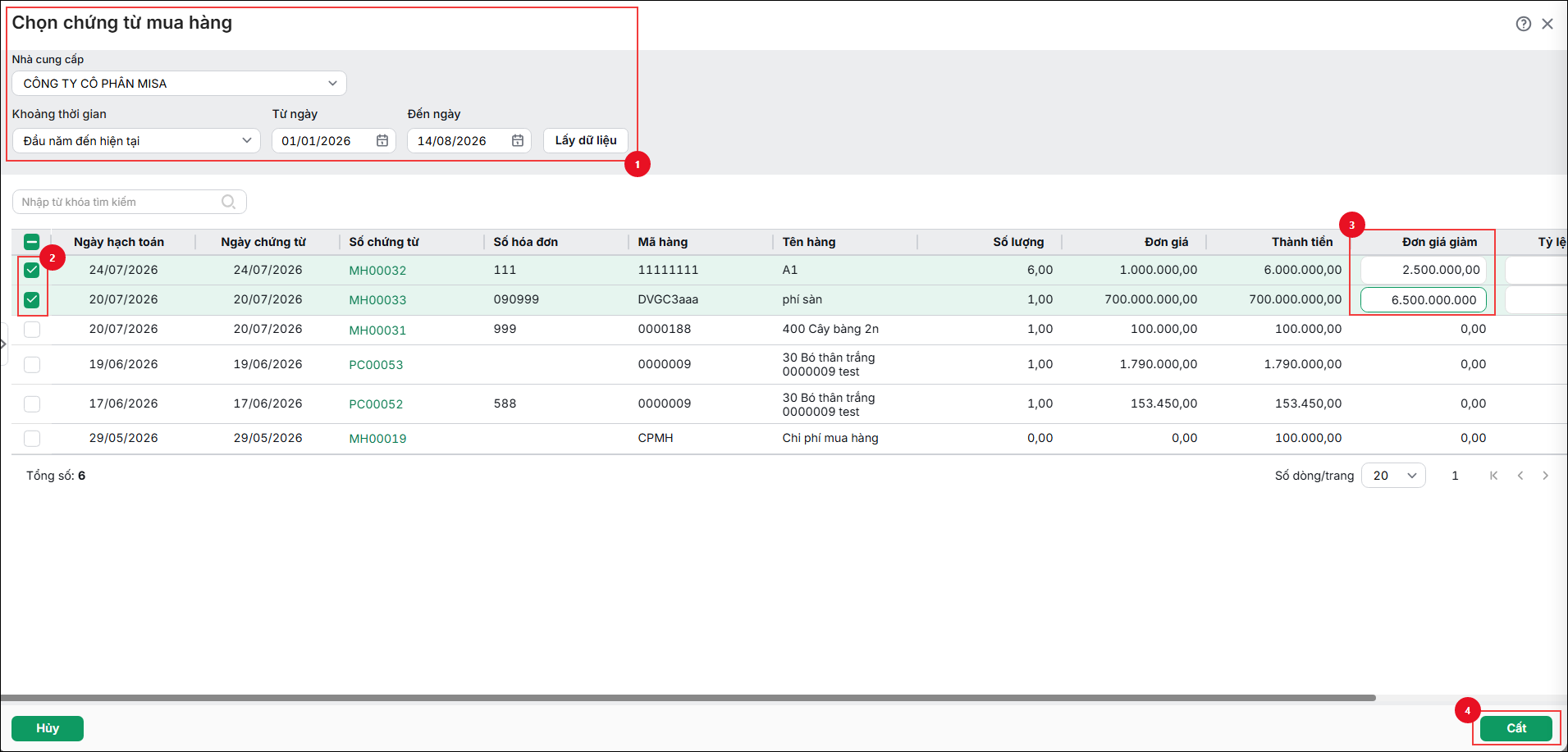Go to previous page arrow
Viewport: 1568px width, 752px height.
point(1520,476)
